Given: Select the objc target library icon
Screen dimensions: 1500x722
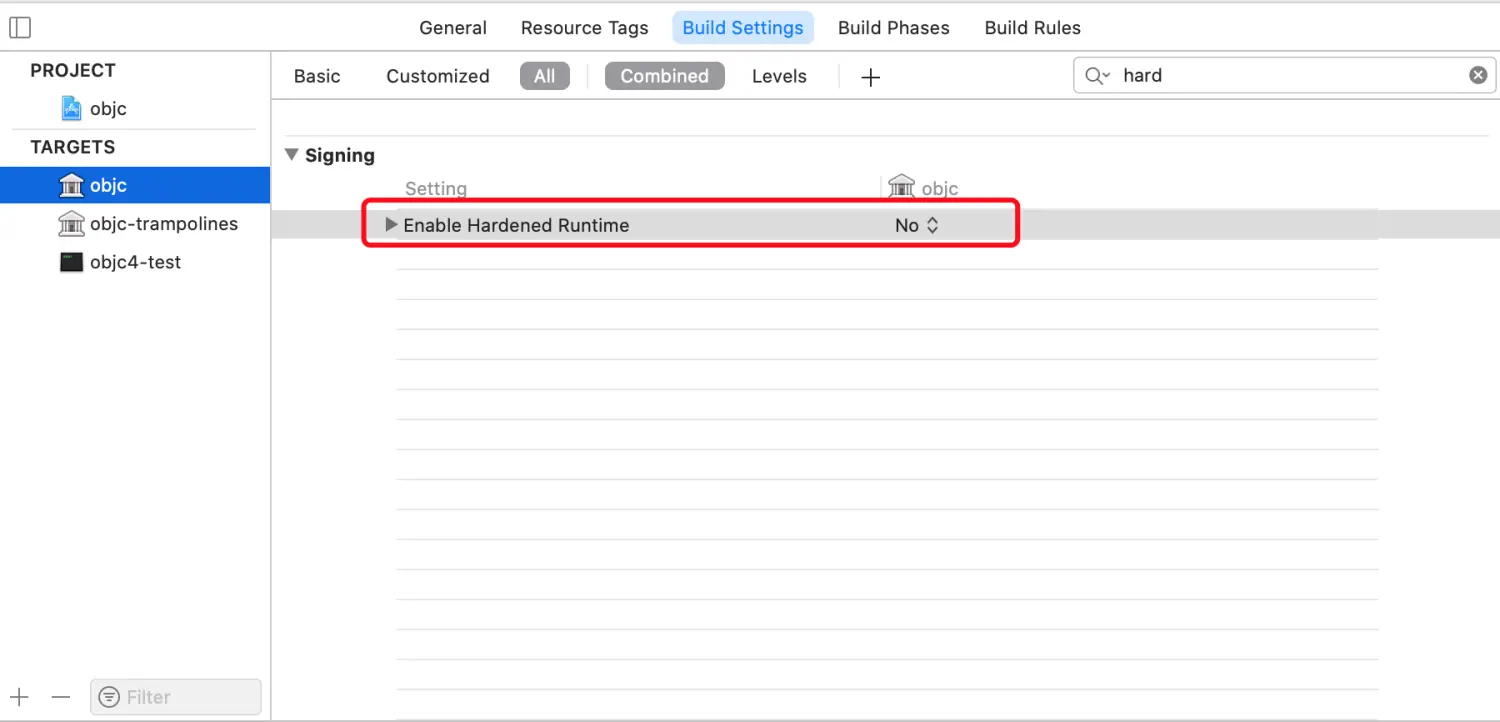Looking at the screenshot, I should click(x=71, y=185).
